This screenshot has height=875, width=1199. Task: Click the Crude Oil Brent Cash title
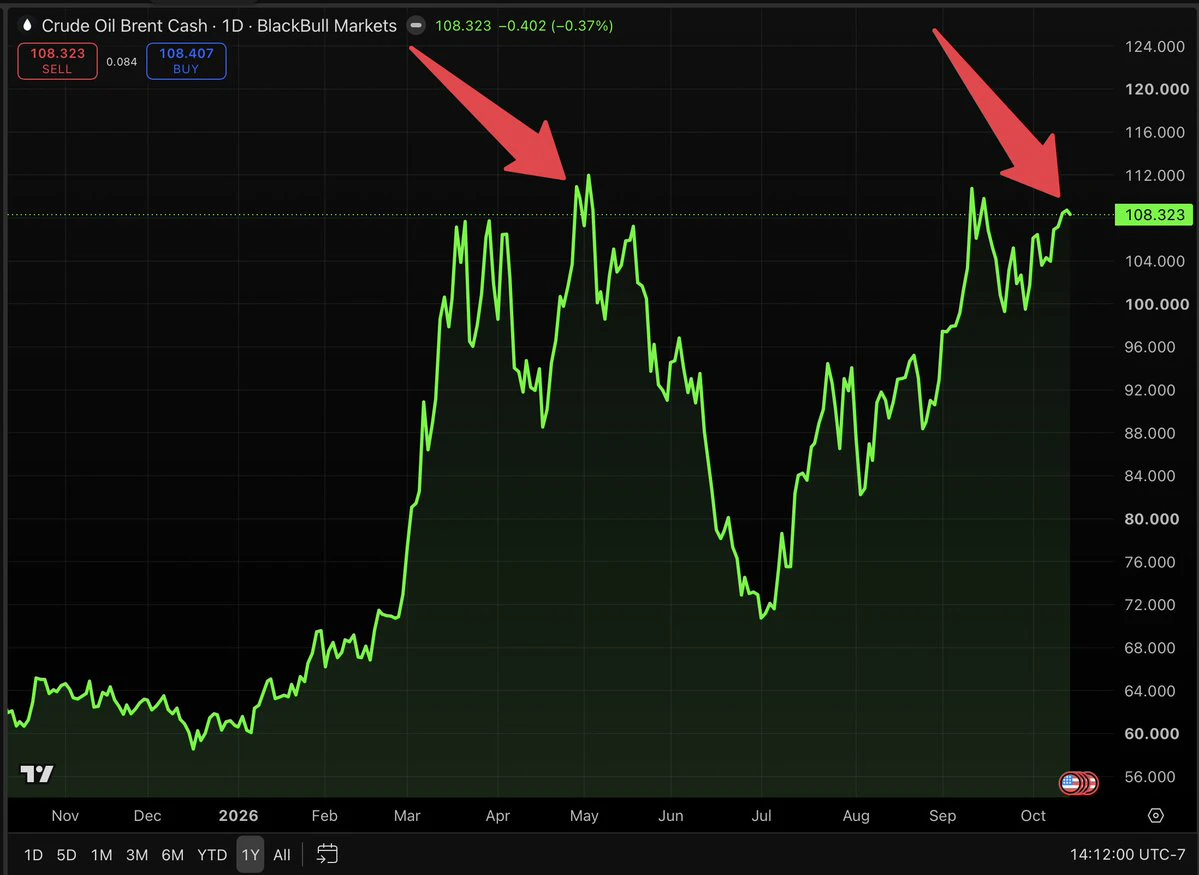click(x=124, y=25)
